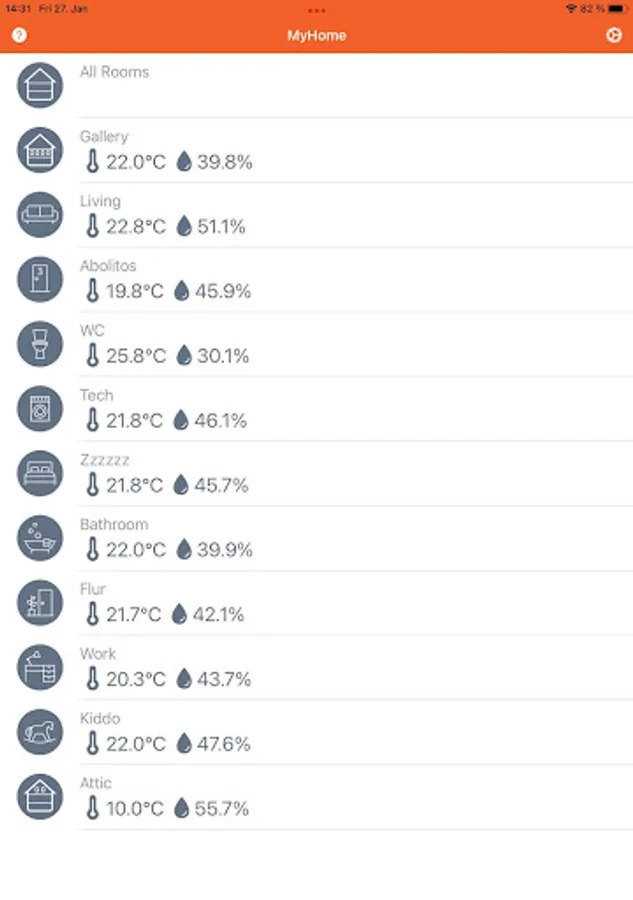Select the WC toilet icon
Screen dimensions: 633x900
[x=40, y=344]
